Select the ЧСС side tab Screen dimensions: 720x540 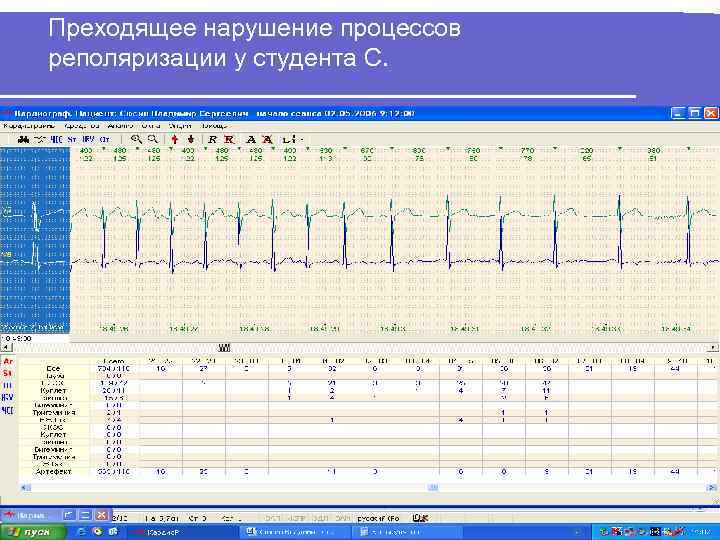click(8, 410)
